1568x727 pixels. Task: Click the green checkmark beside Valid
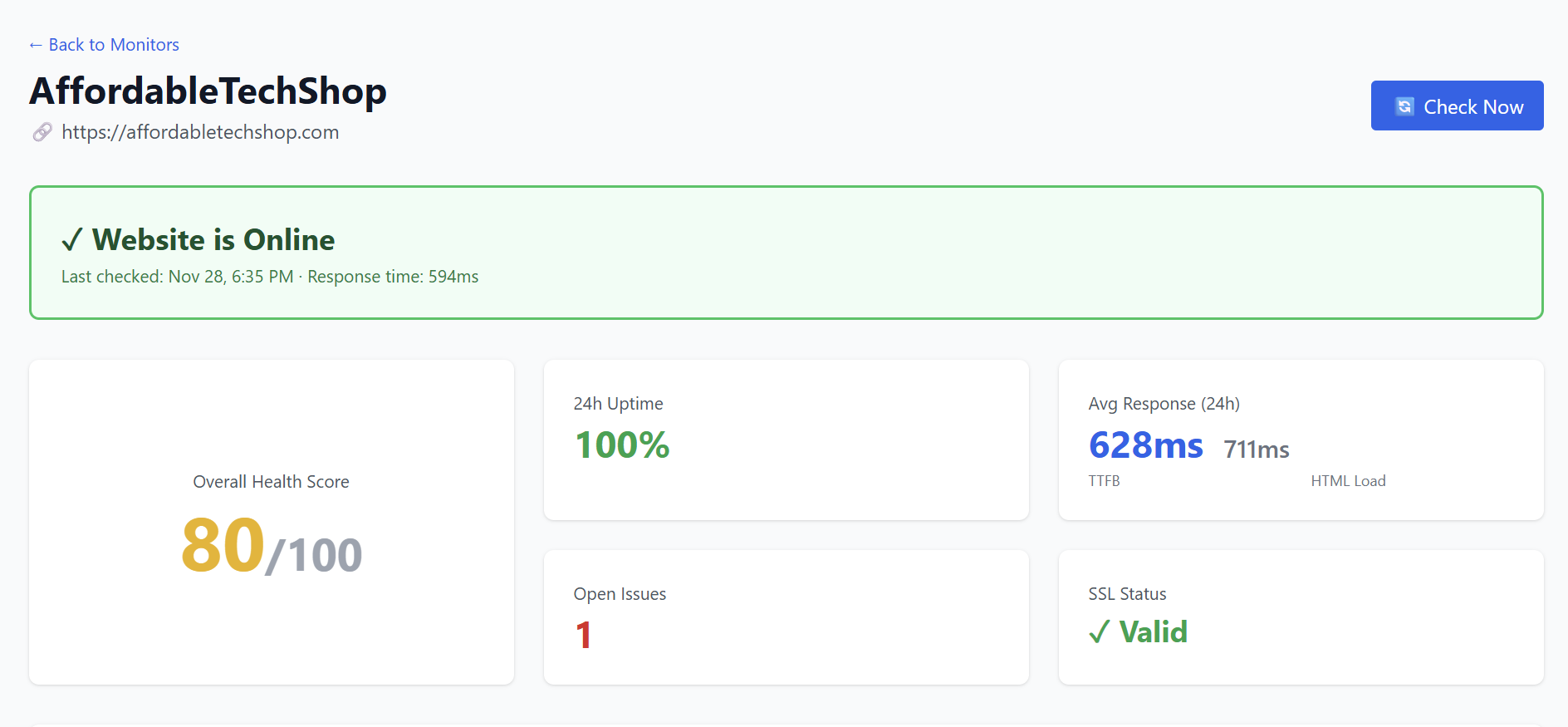click(x=1099, y=633)
